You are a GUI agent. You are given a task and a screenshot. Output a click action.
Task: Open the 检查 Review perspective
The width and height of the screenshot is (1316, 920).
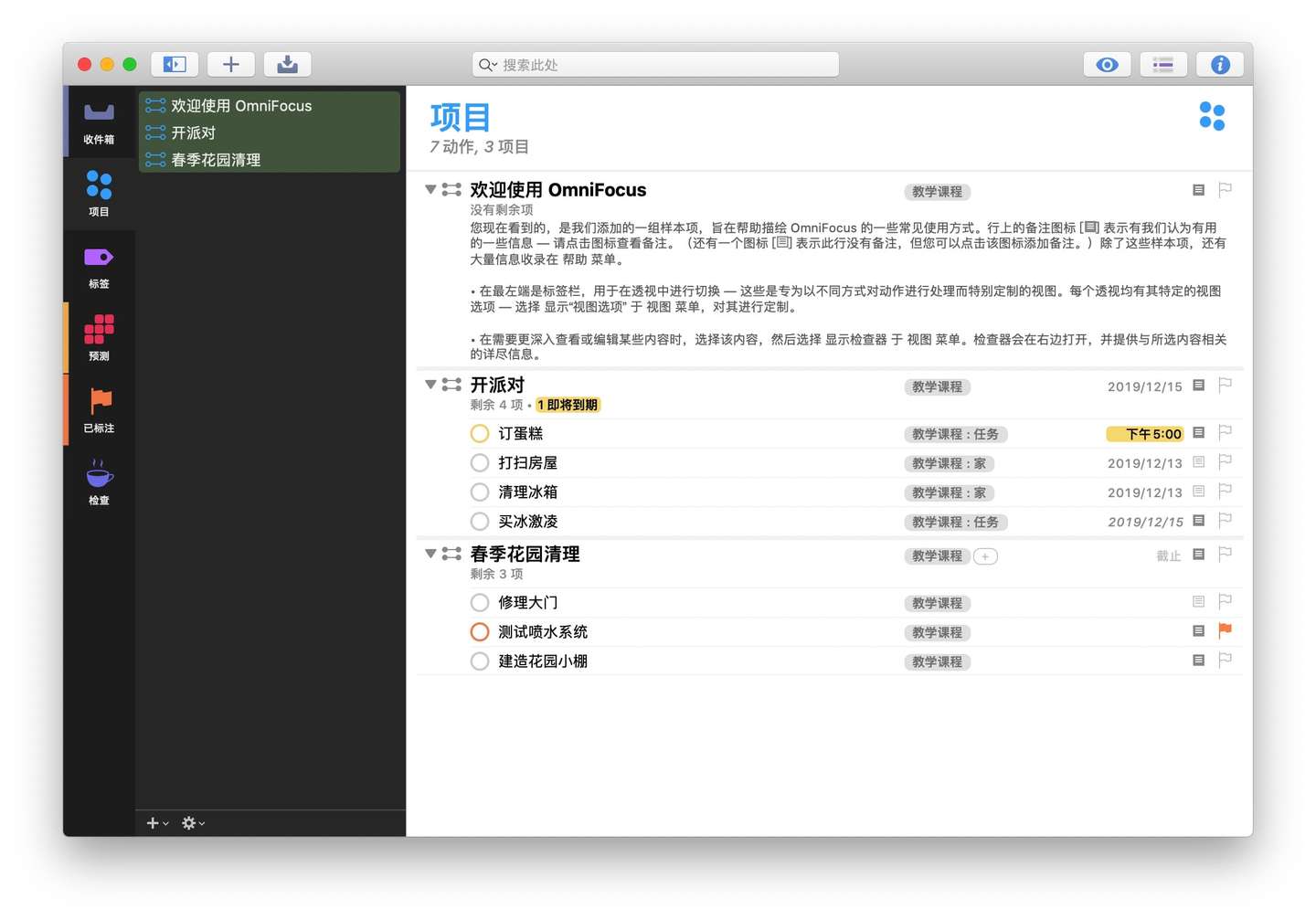click(x=99, y=482)
